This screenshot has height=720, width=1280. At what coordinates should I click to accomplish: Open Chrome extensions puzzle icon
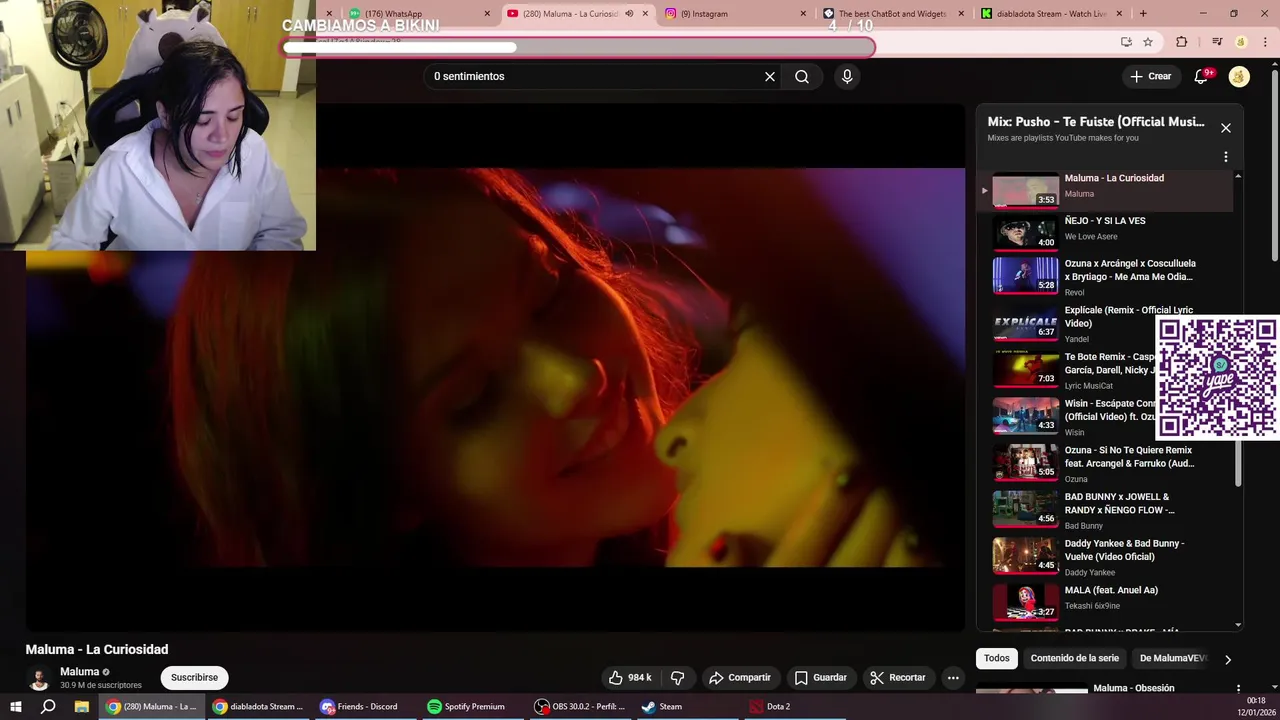click(x=1182, y=42)
